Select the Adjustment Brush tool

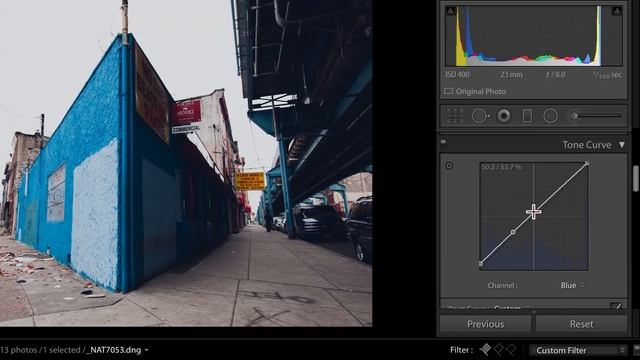click(x=596, y=116)
